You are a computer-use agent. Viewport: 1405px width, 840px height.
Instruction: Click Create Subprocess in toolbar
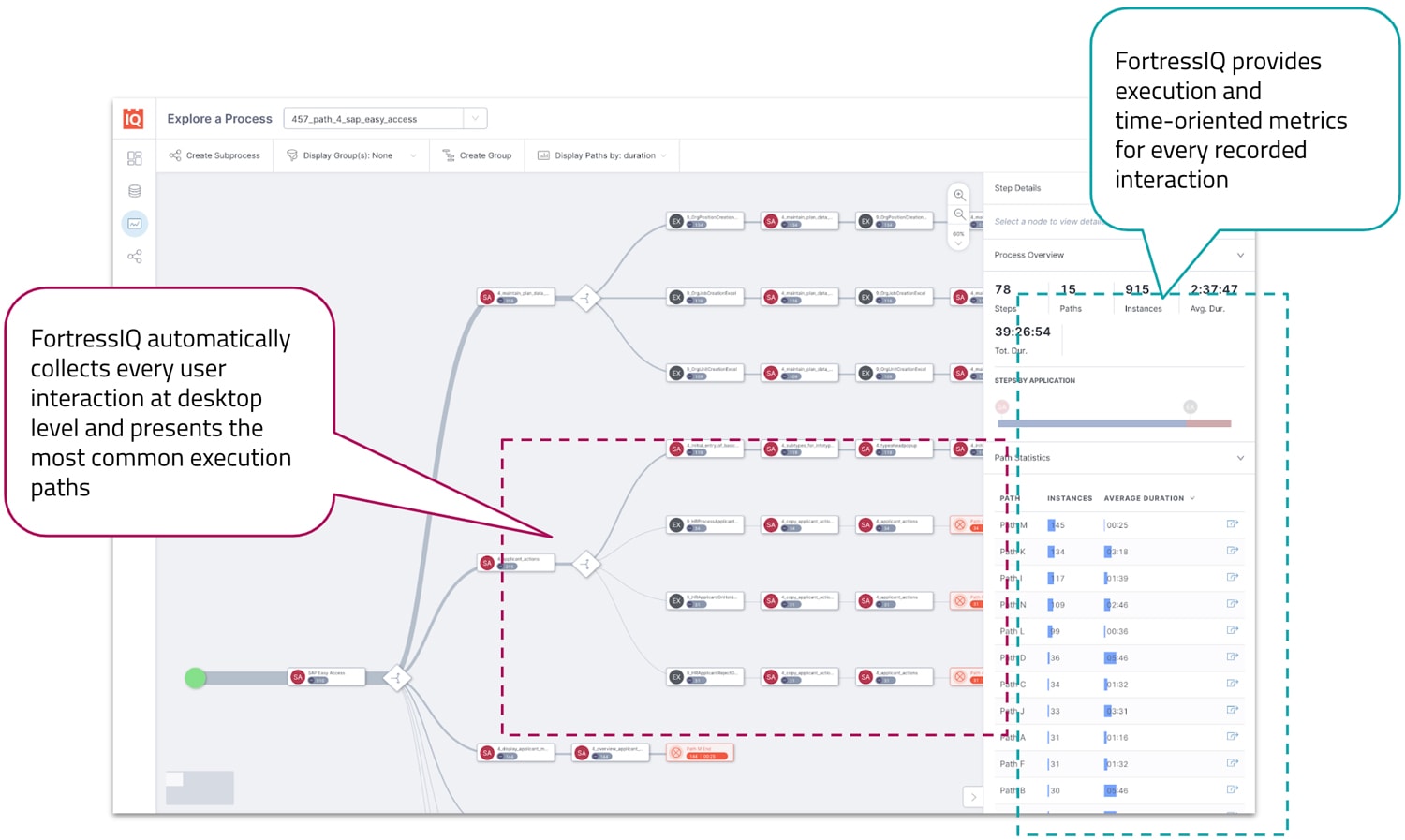point(214,155)
